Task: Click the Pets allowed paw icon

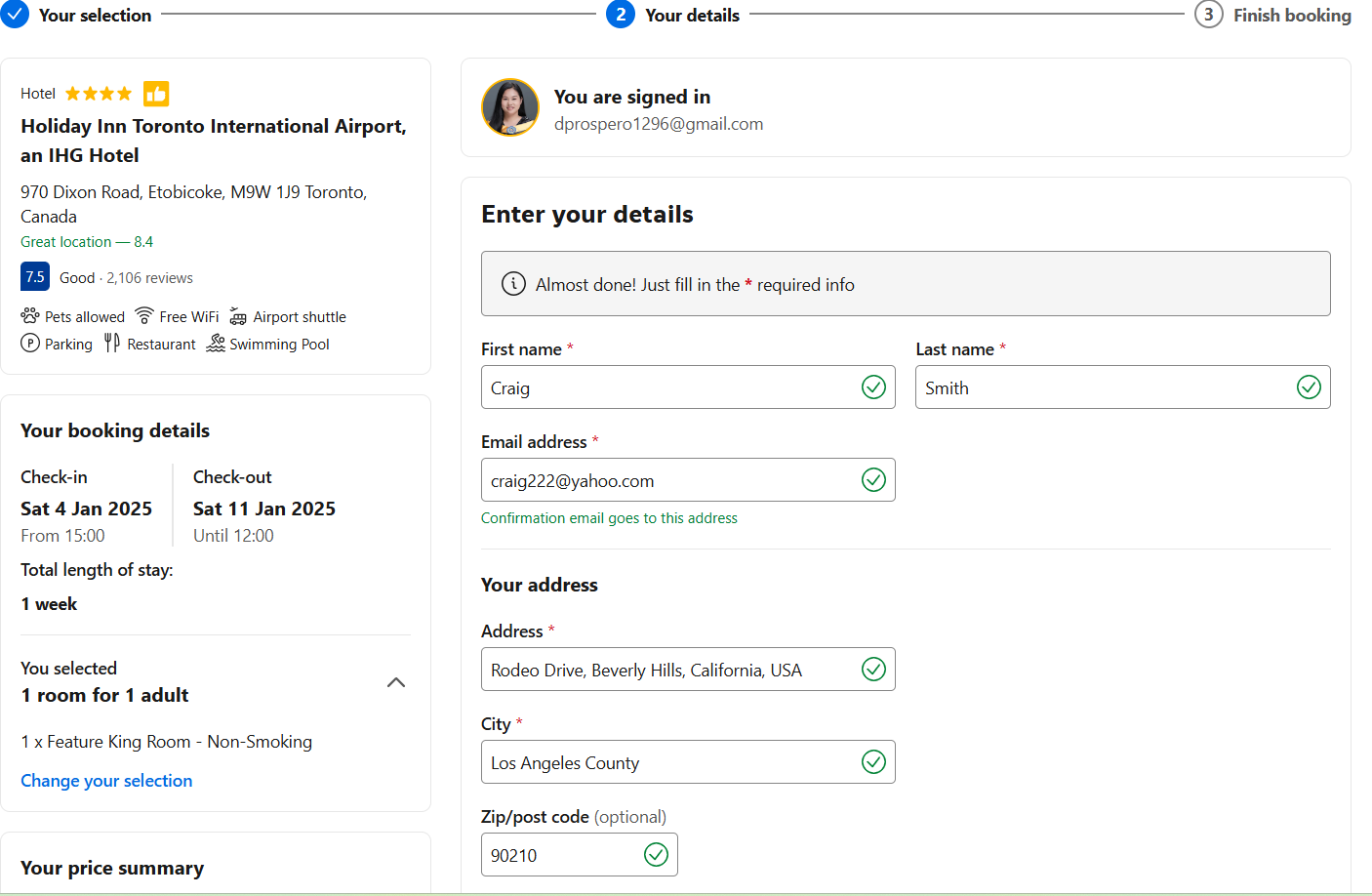Action: (x=30, y=316)
